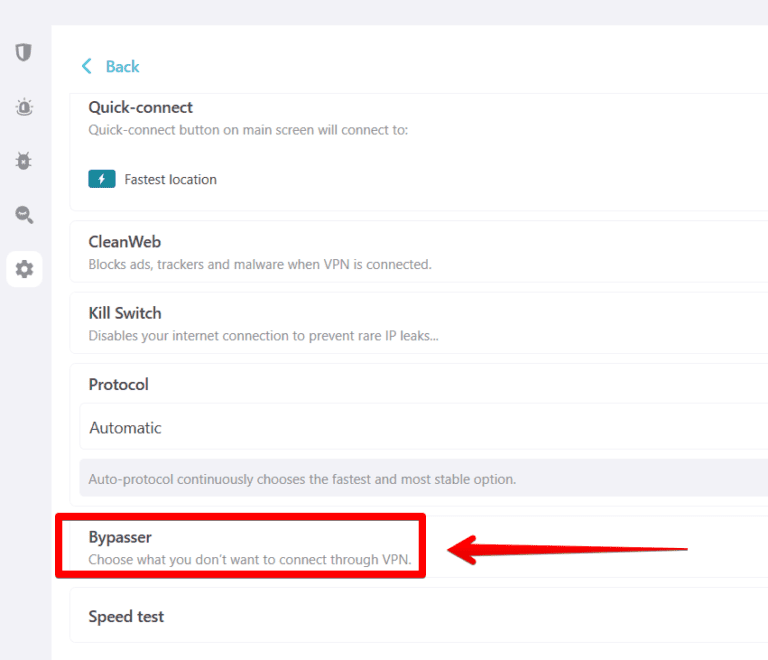Viewport: 768px width, 660px height.
Task: Open the VPN shield section in sidebar
Action: point(24,53)
